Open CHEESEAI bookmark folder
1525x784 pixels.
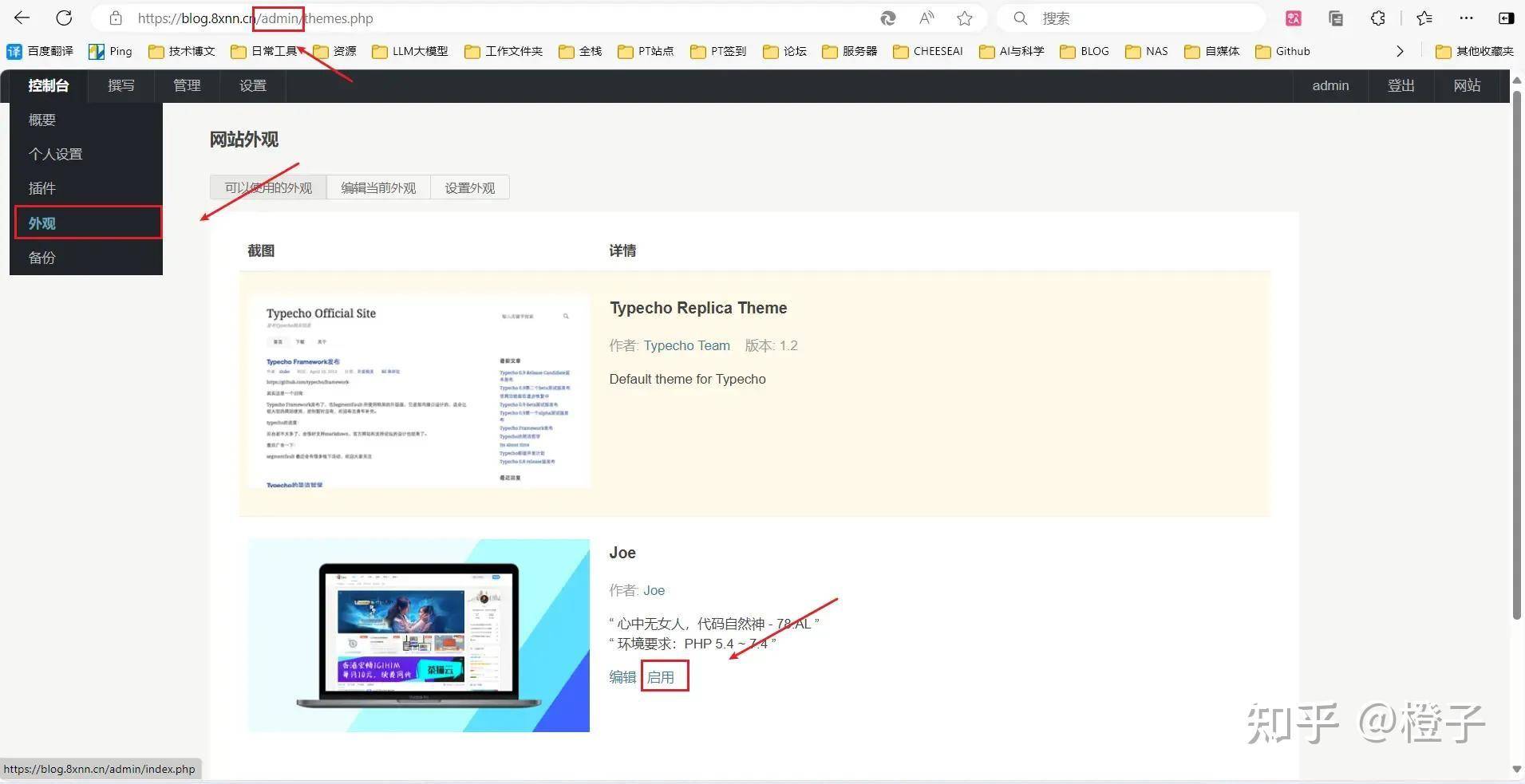pos(928,51)
